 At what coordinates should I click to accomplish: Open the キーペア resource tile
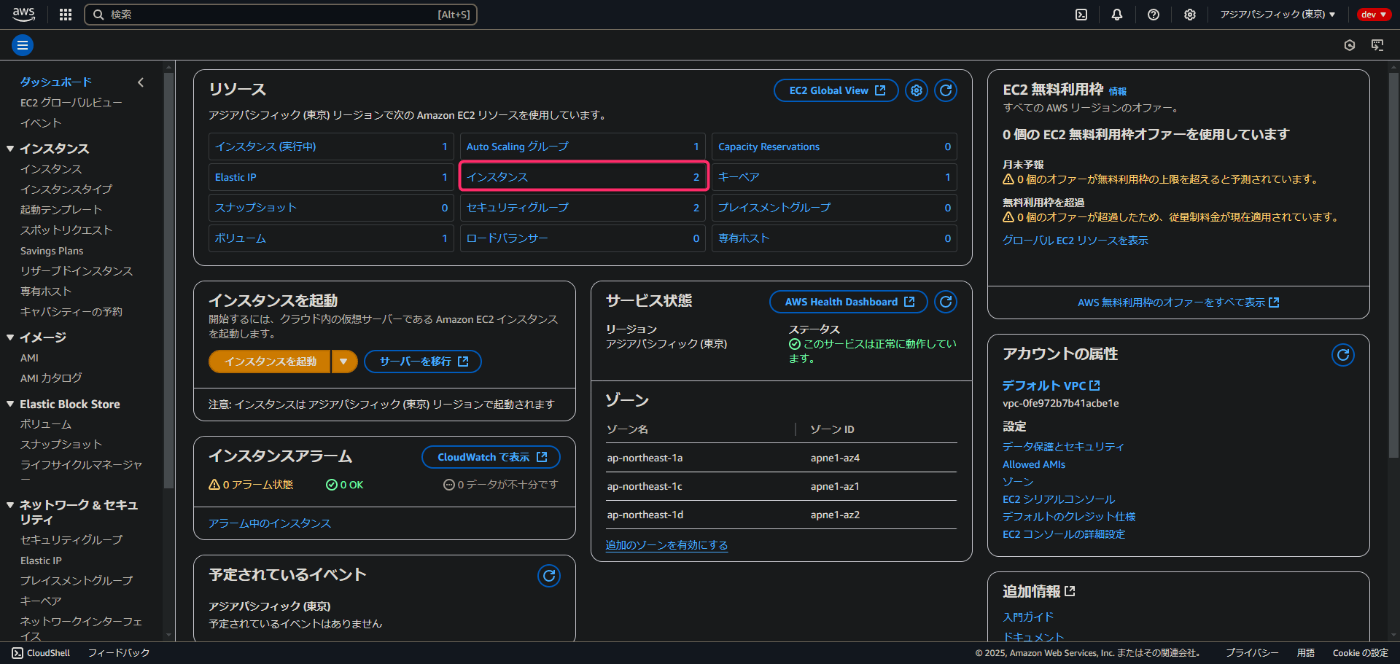(x=834, y=177)
